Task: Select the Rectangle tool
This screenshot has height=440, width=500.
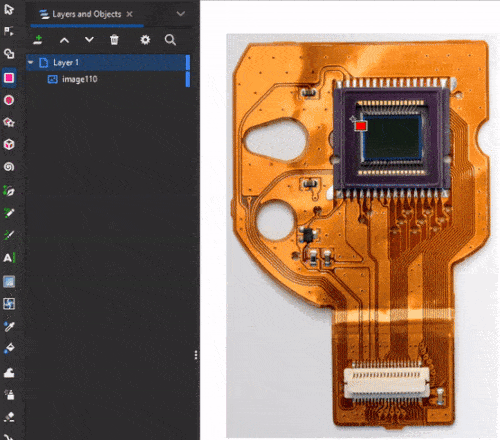Action: [x=9, y=78]
